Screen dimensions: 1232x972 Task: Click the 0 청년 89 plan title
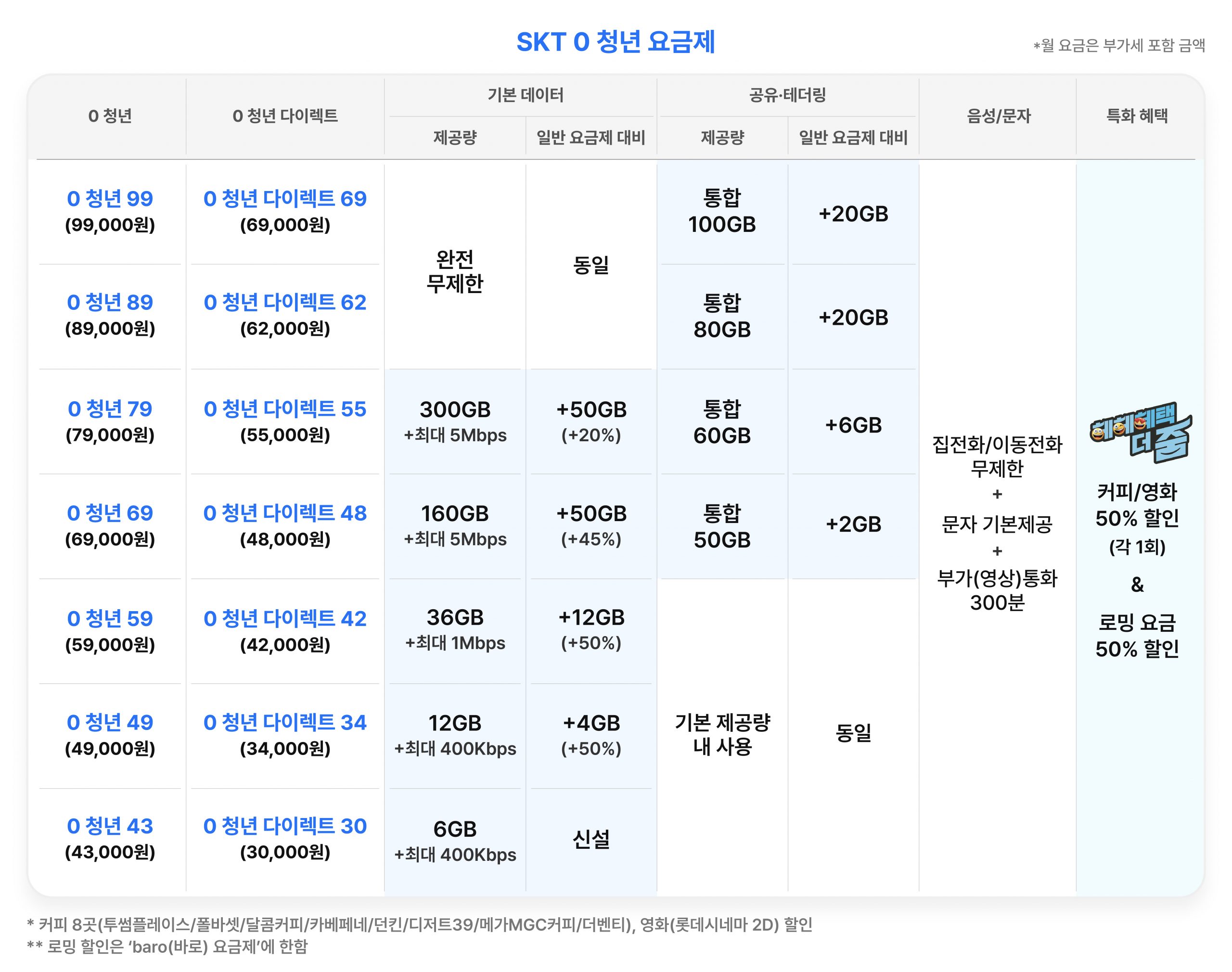coord(110,302)
